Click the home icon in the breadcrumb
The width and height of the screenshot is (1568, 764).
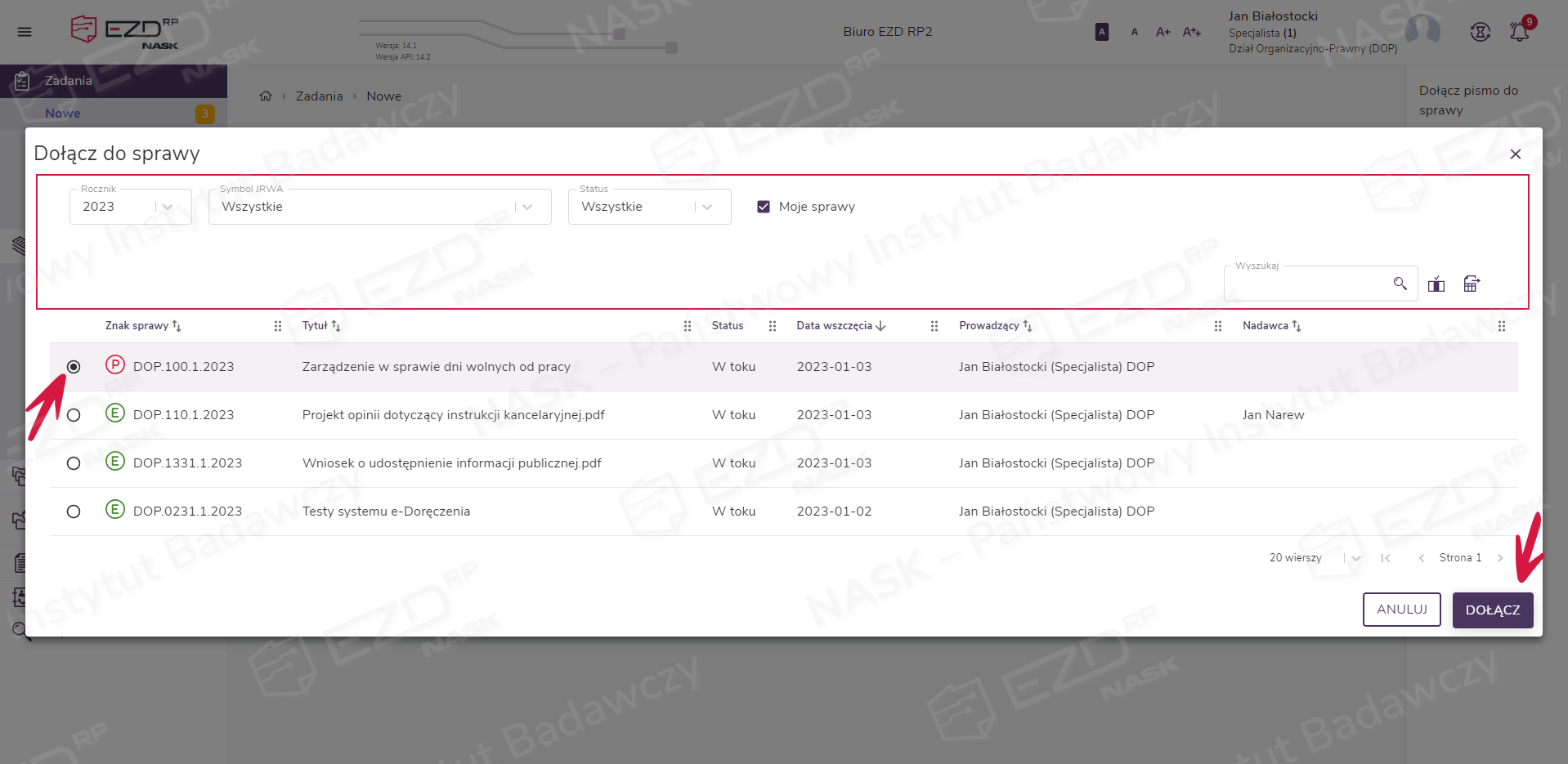266,96
